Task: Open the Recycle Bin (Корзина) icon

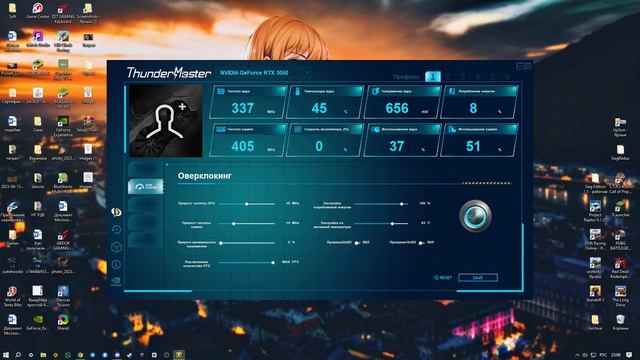Action: [620, 322]
